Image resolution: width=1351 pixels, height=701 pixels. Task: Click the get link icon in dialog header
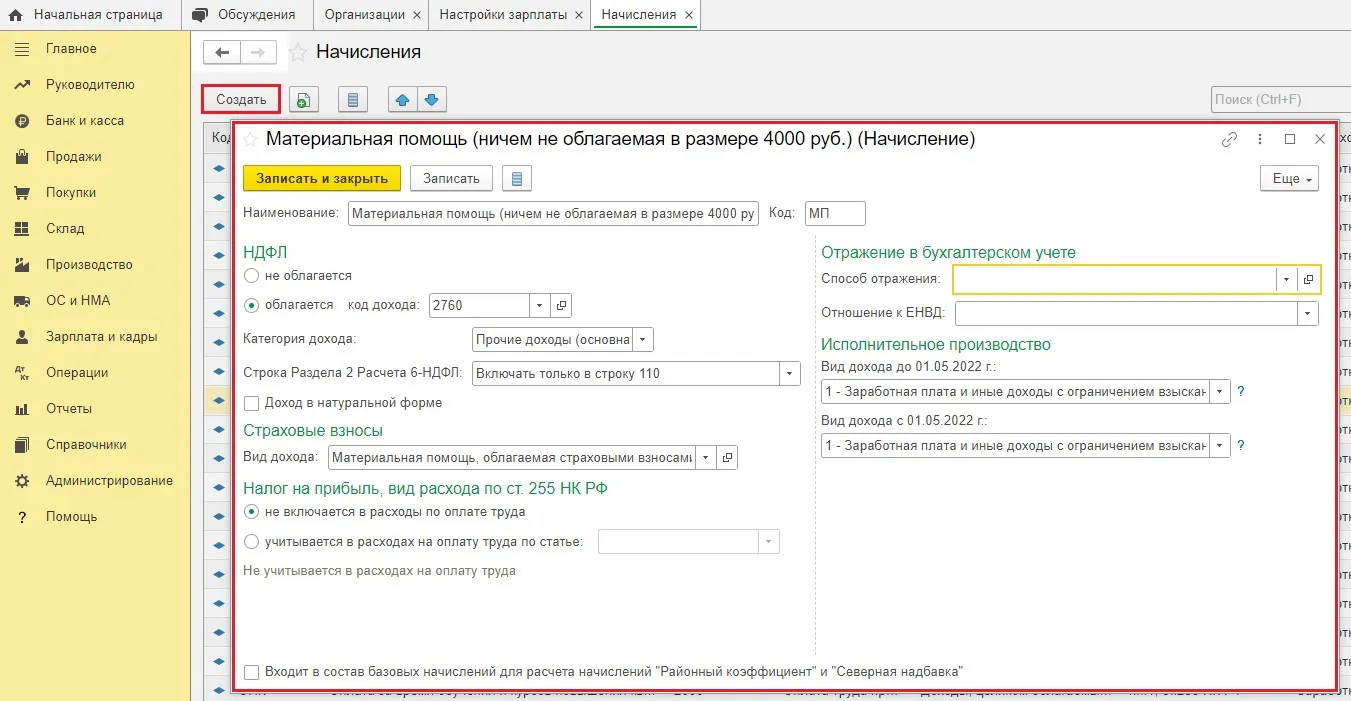click(1229, 140)
